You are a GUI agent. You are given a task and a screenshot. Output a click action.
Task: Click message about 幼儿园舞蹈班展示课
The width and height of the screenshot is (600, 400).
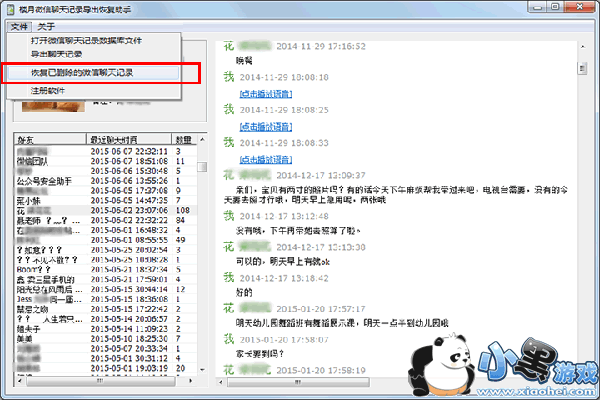tap(342, 323)
